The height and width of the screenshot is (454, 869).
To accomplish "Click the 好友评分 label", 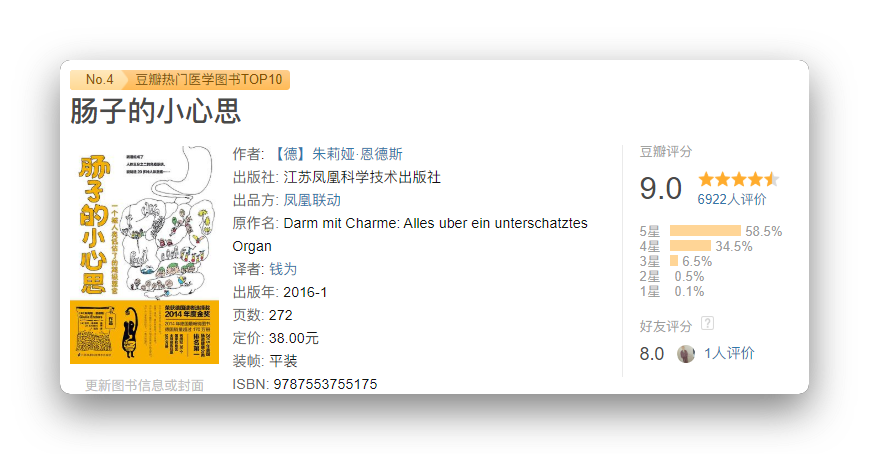I will 666,326.
